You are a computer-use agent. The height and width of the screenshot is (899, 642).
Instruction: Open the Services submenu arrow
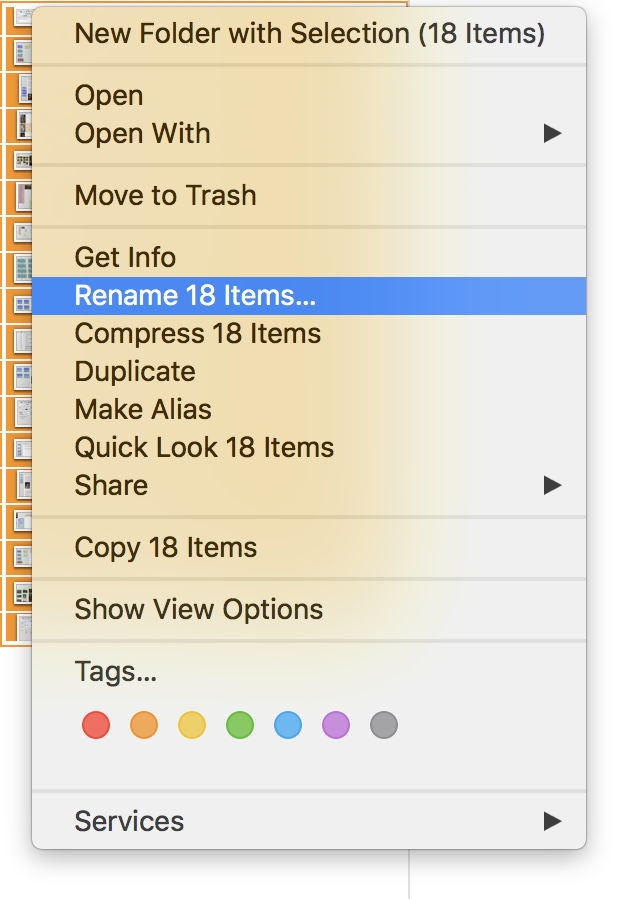click(x=552, y=821)
